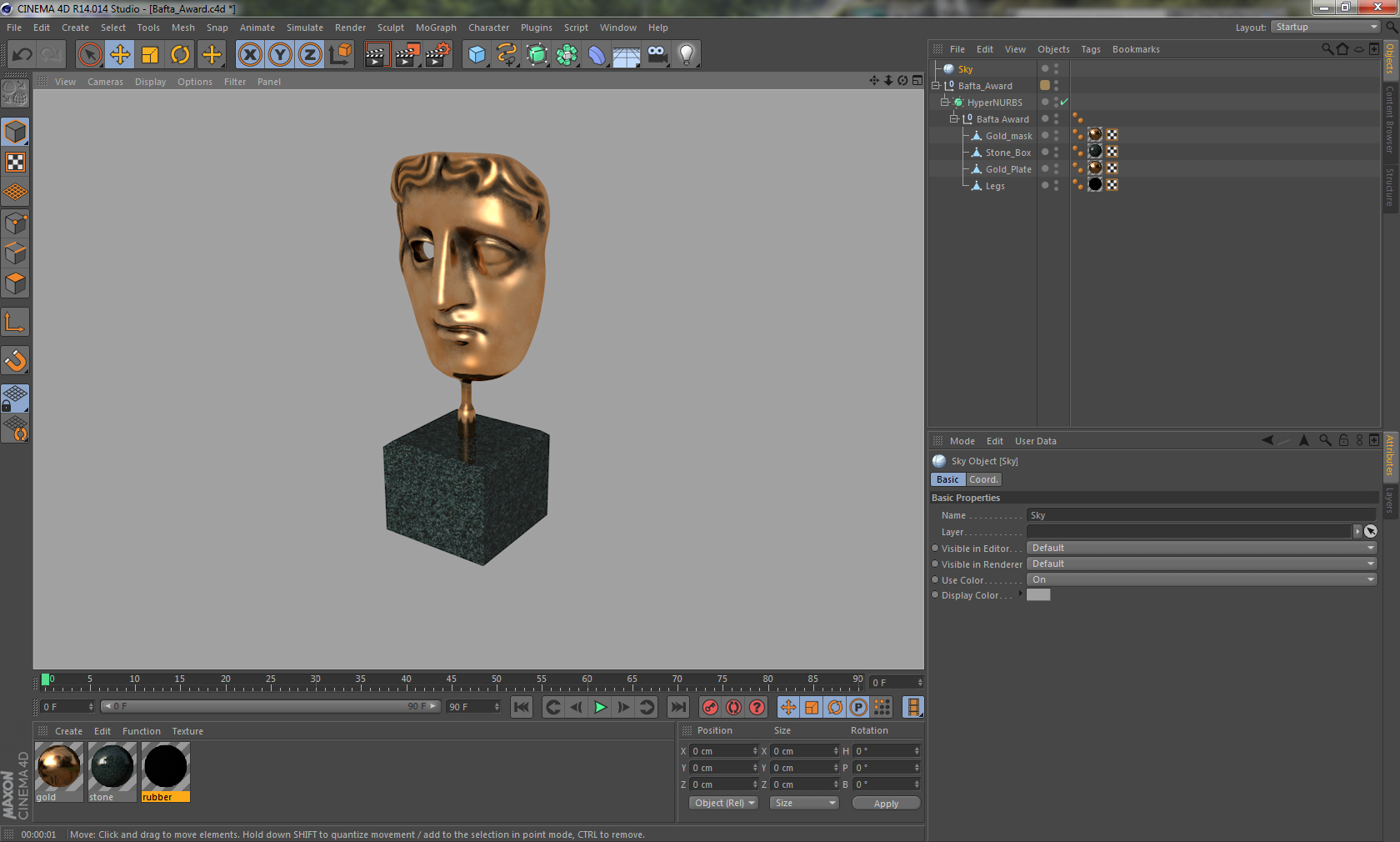
Task: Enable Model mode in left toolbar
Action: (x=16, y=133)
